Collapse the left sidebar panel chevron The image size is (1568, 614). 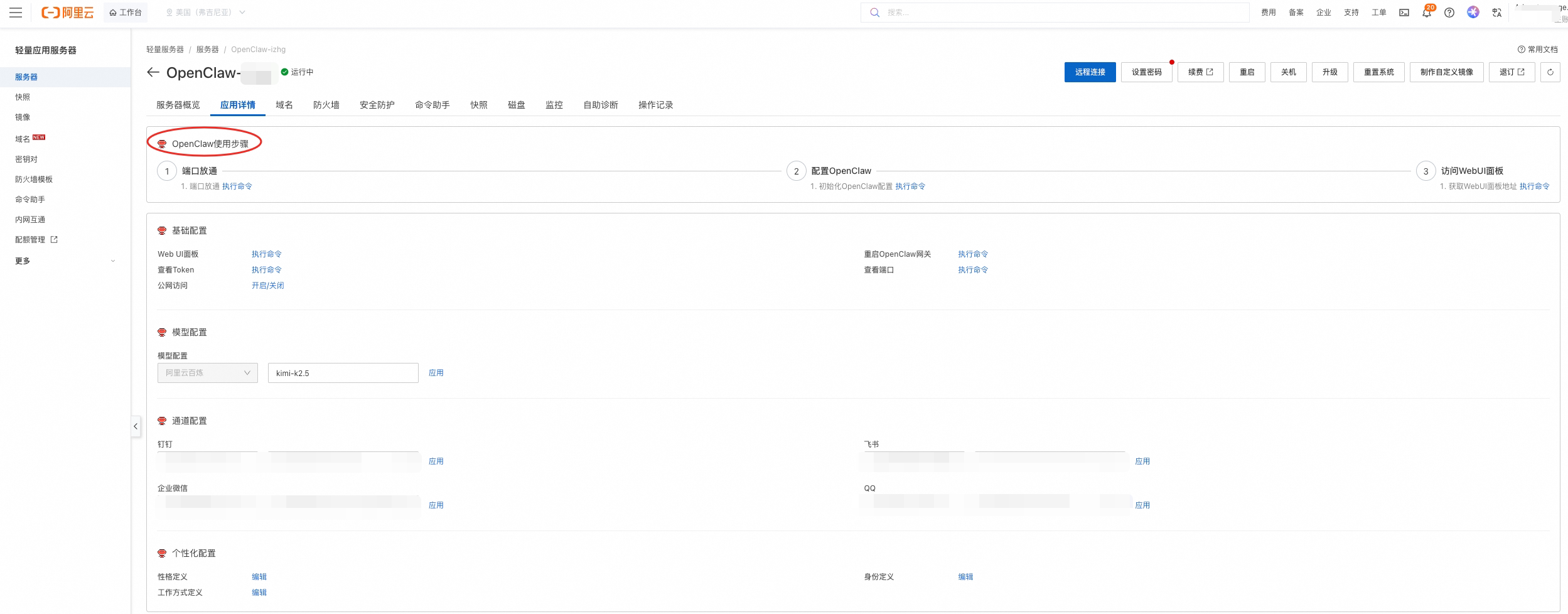[136, 426]
